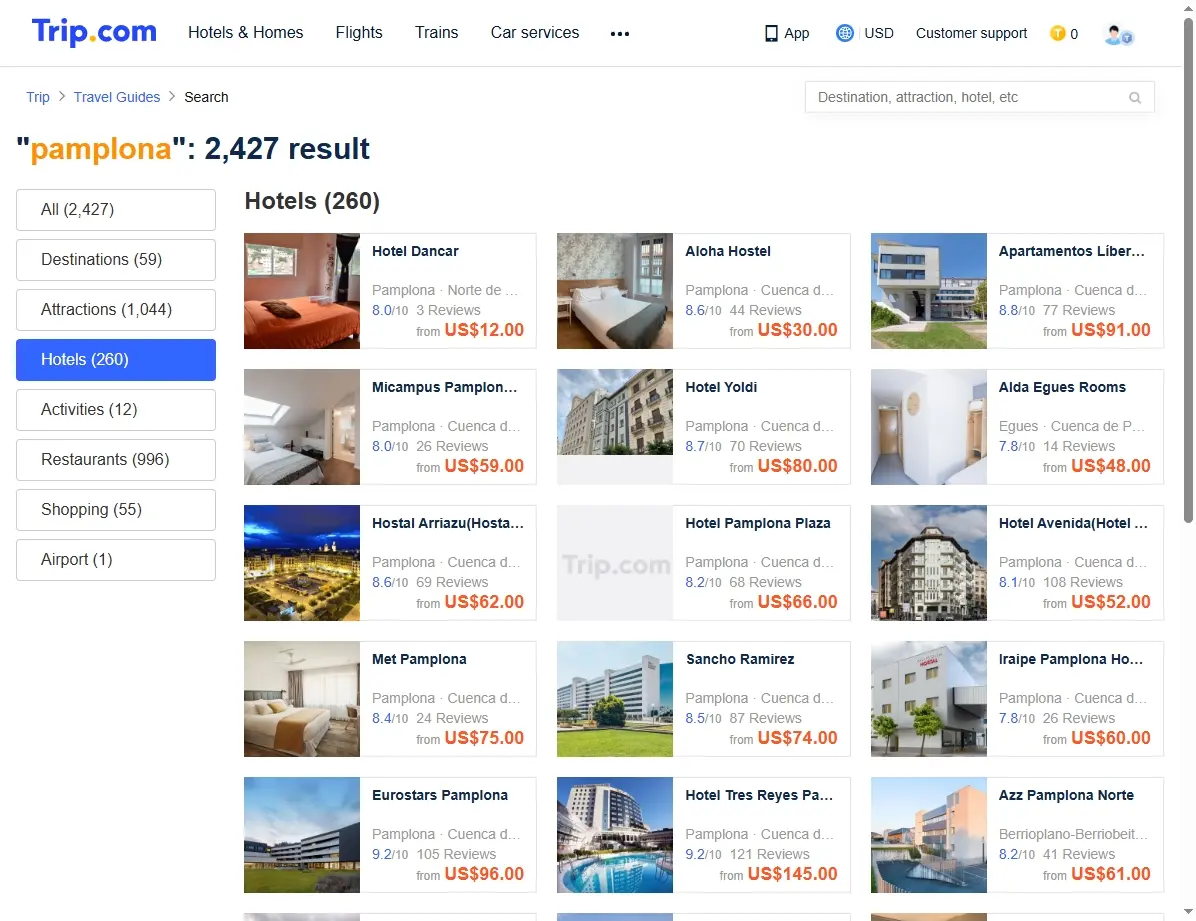Select Hotels (260) filter
Image resolution: width=1196 pixels, height=921 pixels.
116,359
